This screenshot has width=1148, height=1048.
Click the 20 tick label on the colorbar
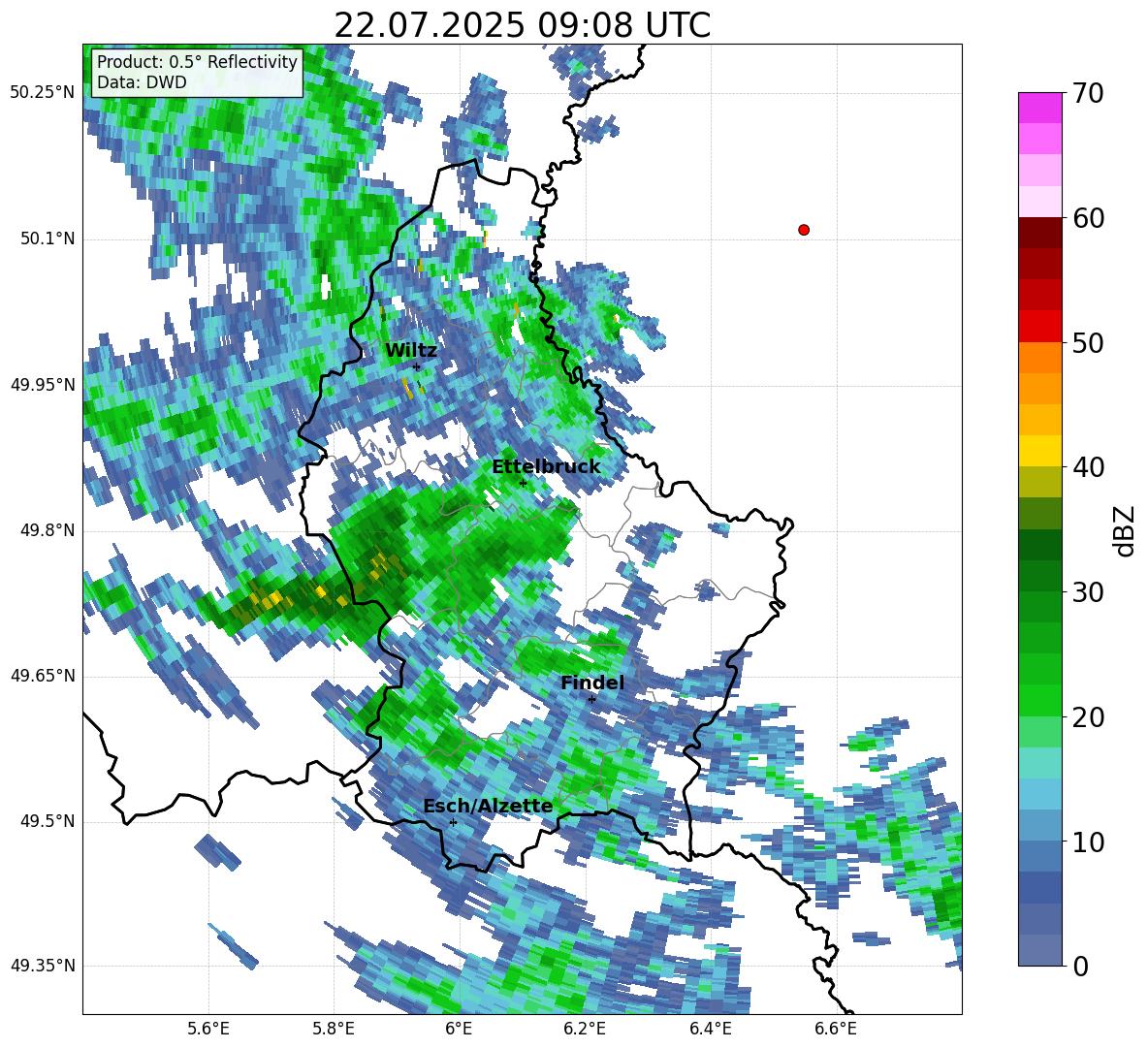pyautogui.click(x=1088, y=717)
